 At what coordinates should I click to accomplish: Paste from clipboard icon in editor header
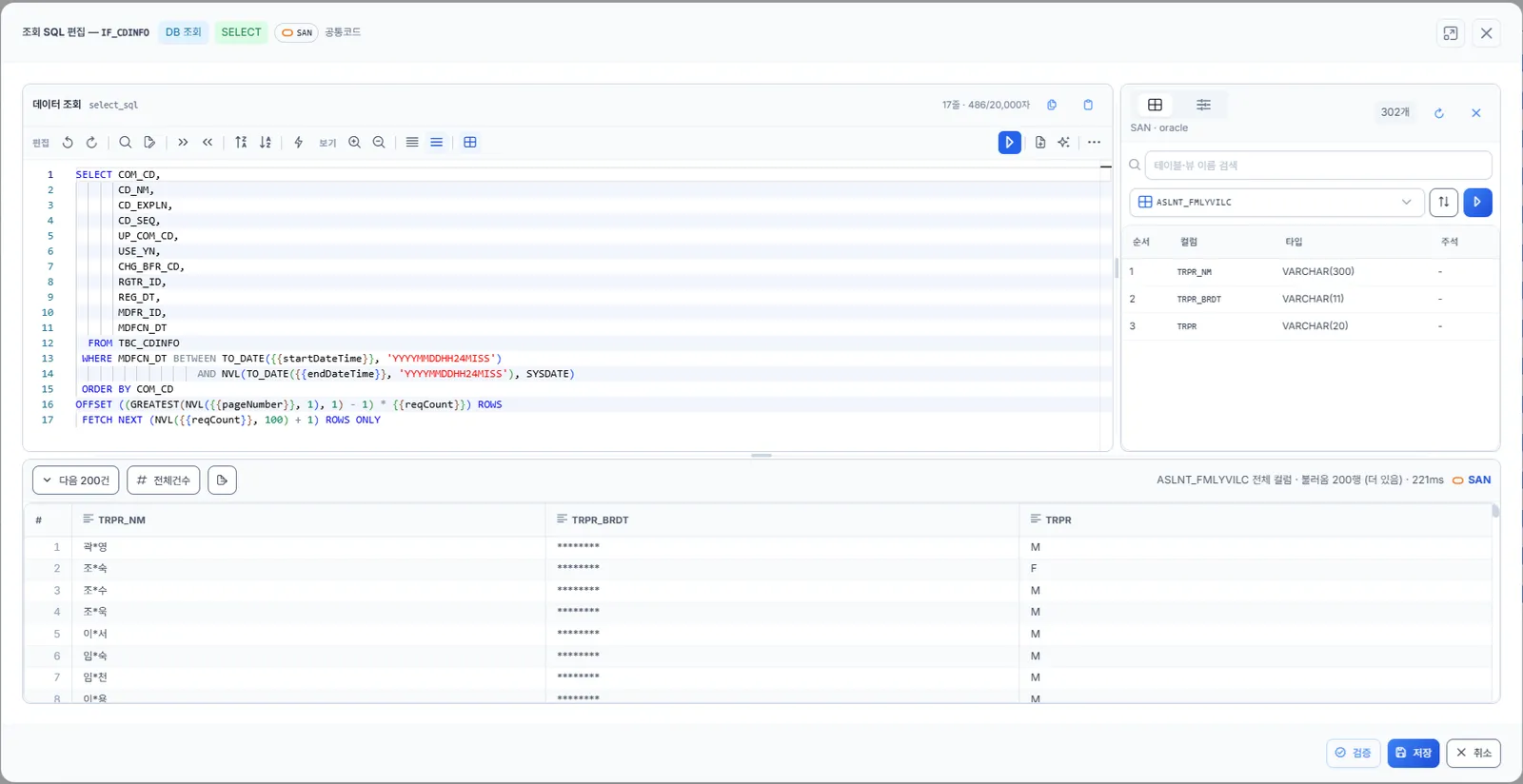(1088, 105)
